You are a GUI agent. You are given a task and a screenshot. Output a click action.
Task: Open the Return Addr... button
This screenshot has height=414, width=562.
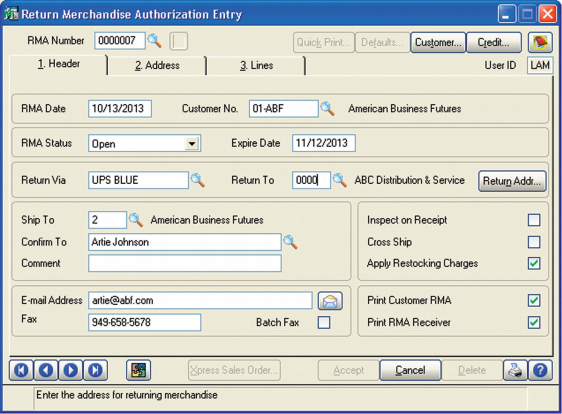point(512,181)
